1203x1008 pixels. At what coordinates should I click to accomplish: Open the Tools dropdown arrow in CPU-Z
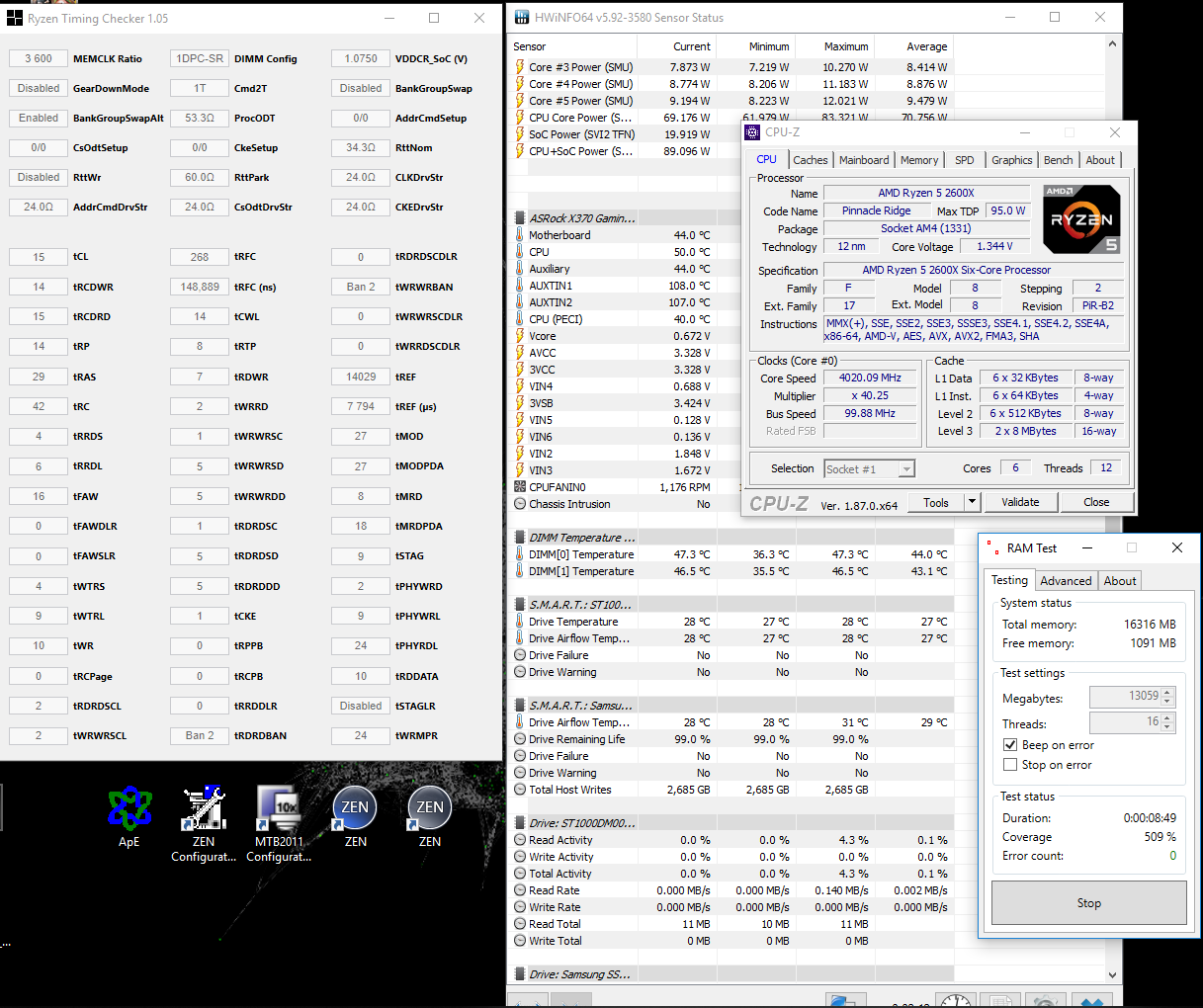(x=972, y=502)
